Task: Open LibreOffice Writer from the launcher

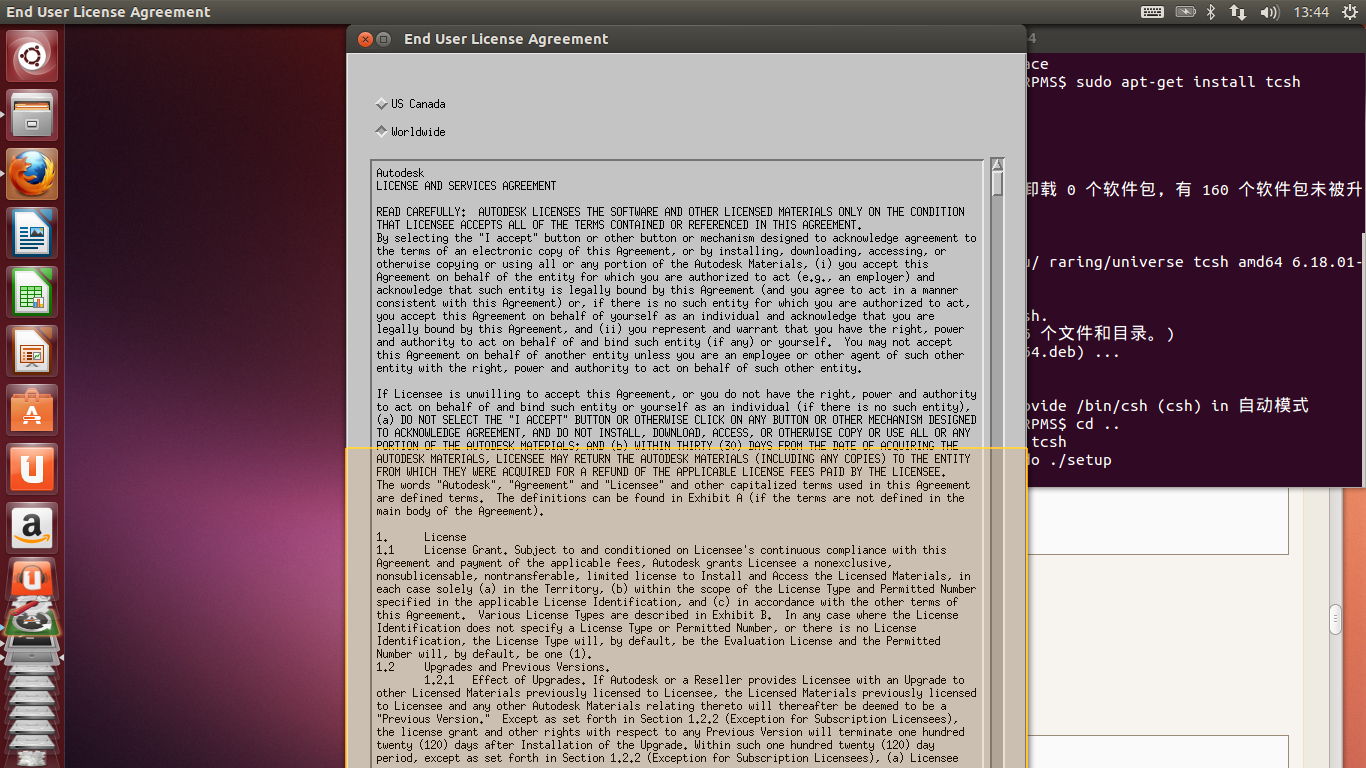Action: [x=32, y=233]
